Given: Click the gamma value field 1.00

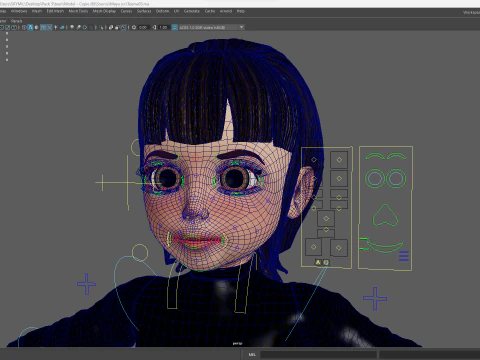Looking at the screenshot, I should pos(163,27).
